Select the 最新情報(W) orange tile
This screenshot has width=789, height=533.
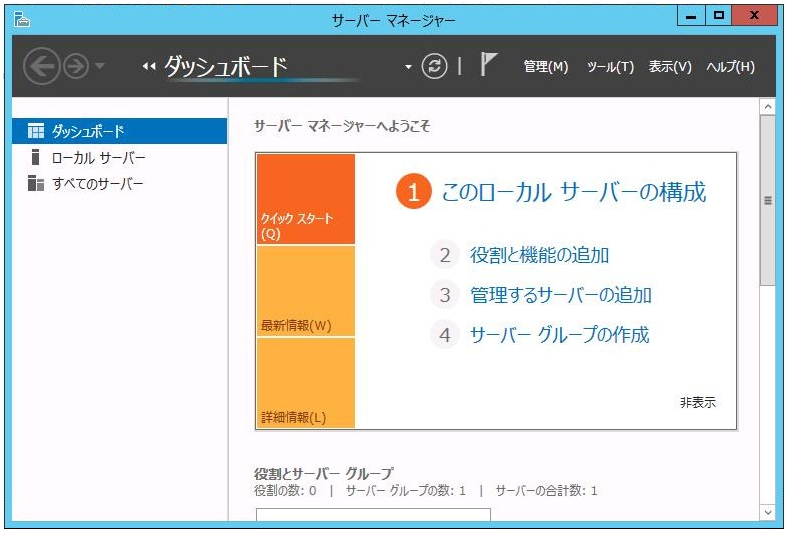pyautogui.click(x=305, y=291)
